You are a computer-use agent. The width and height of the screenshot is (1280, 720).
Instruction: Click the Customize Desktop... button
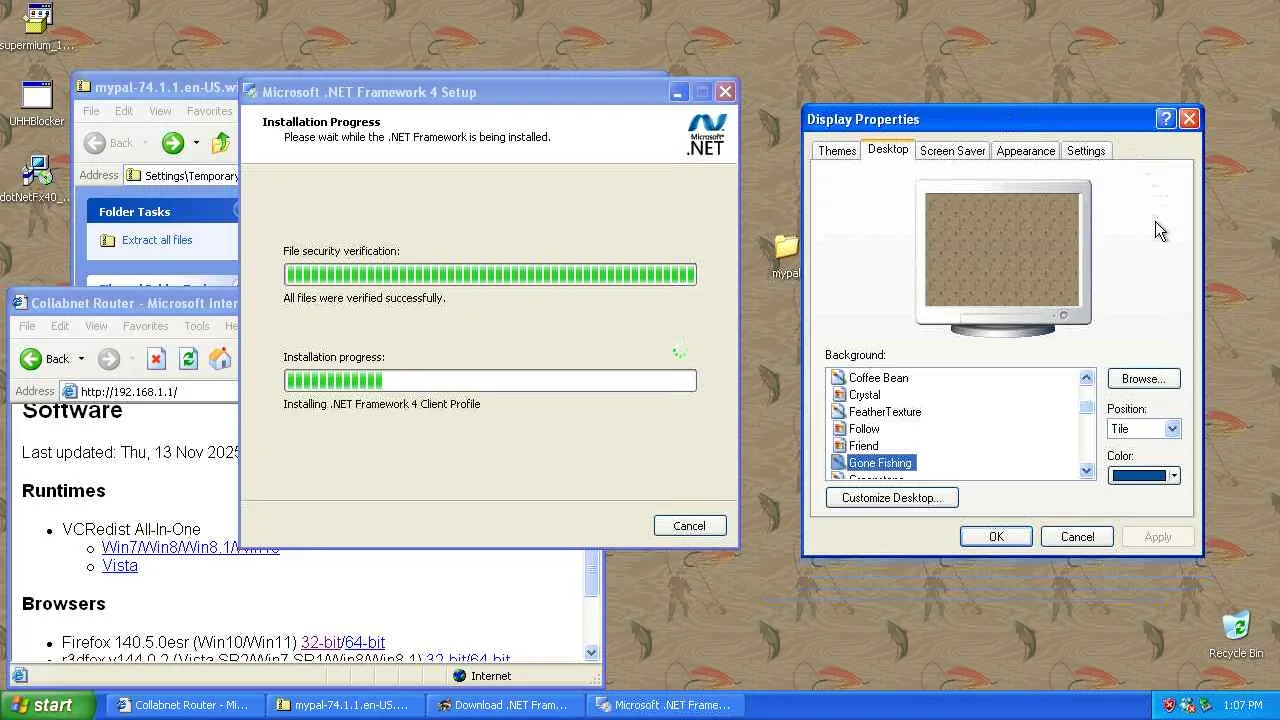pyautogui.click(x=892, y=498)
